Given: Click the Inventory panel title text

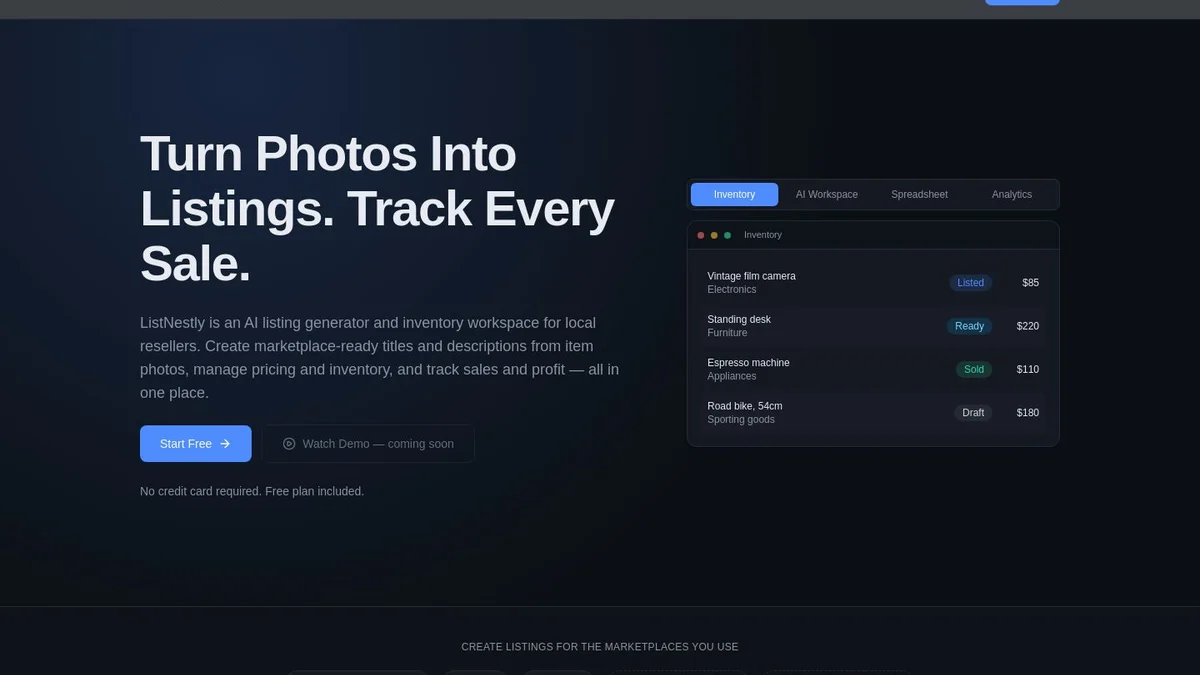Looking at the screenshot, I should pos(763,235).
